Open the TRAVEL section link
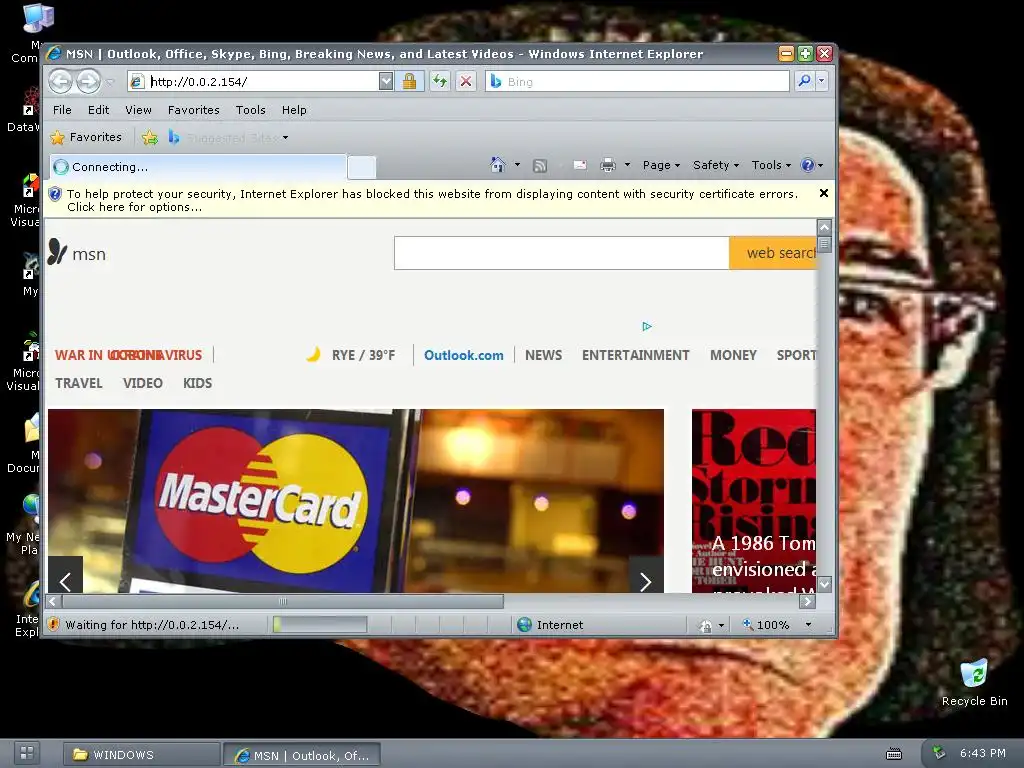1024x768 pixels. click(78, 383)
